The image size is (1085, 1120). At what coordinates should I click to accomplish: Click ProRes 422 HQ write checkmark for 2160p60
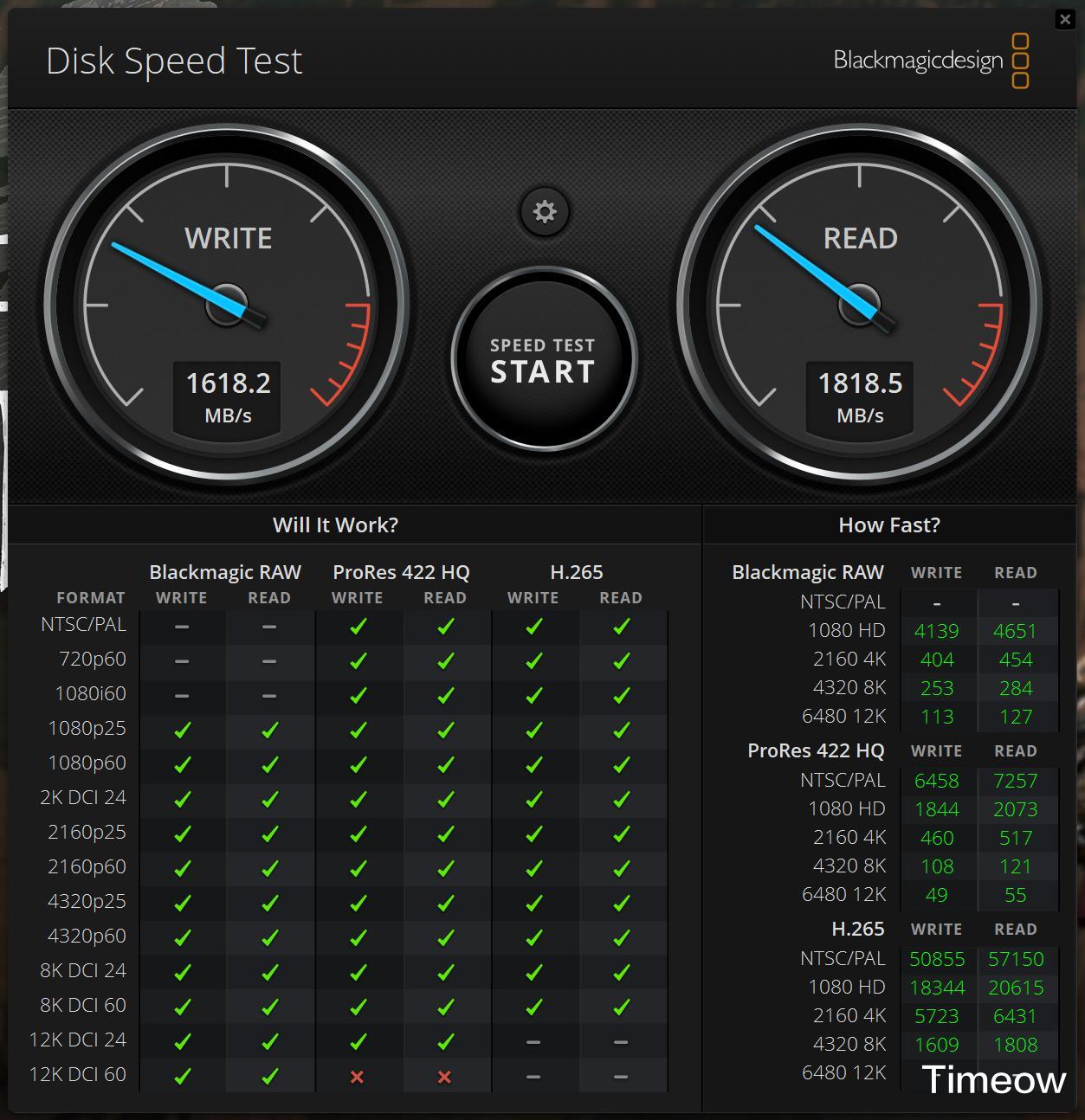358,868
